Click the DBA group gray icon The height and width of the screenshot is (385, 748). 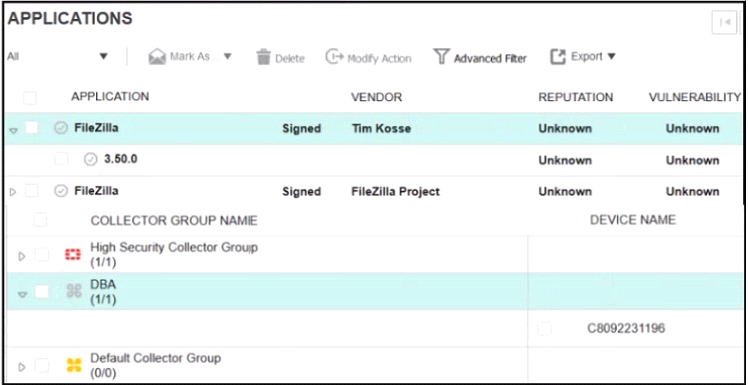(74, 291)
